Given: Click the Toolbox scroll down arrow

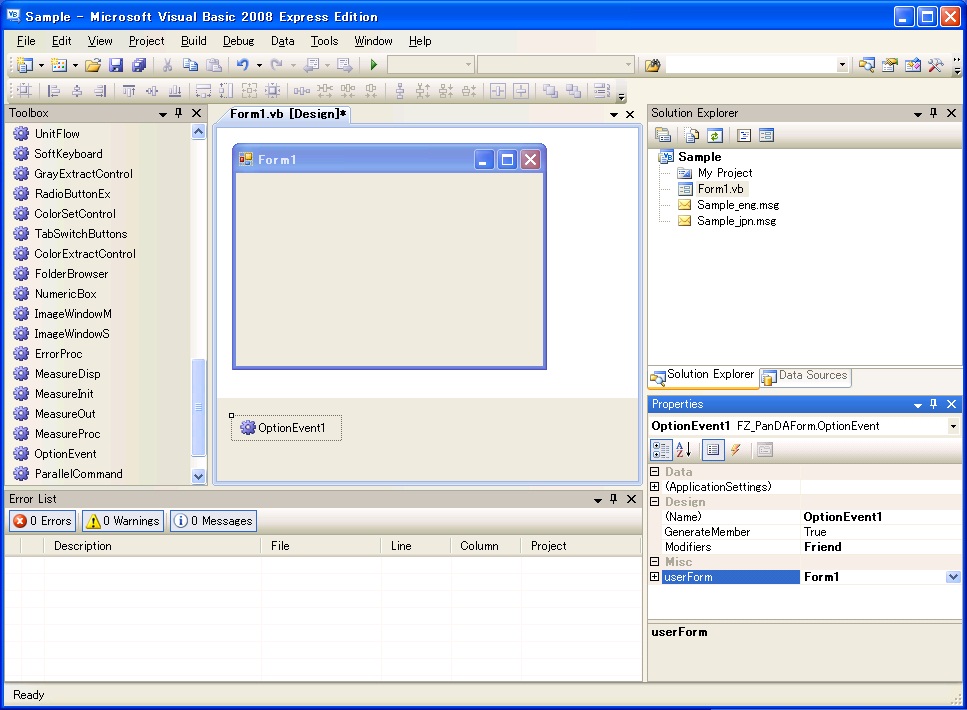Looking at the screenshot, I should tap(199, 476).
